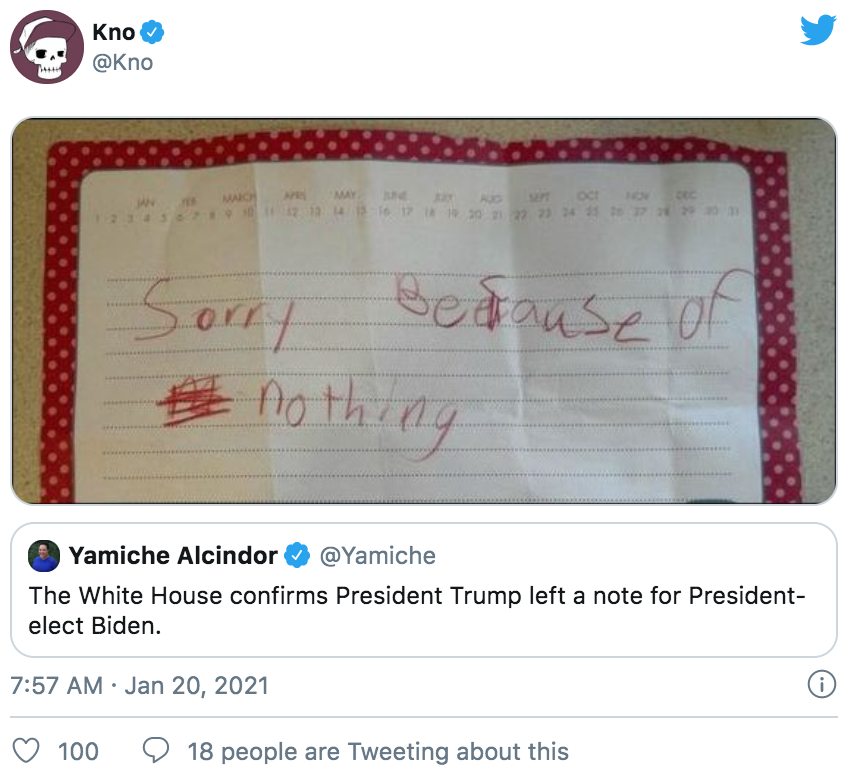This screenshot has height=776, width=854.
Task: Click the 100 likes count
Action: point(78,751)
